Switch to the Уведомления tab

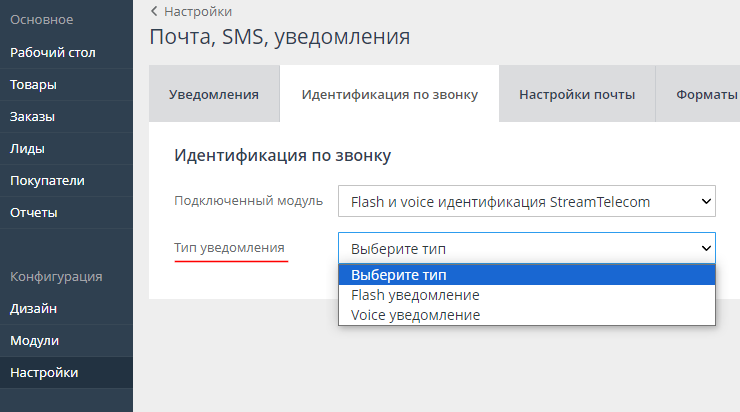pos(214,94)
